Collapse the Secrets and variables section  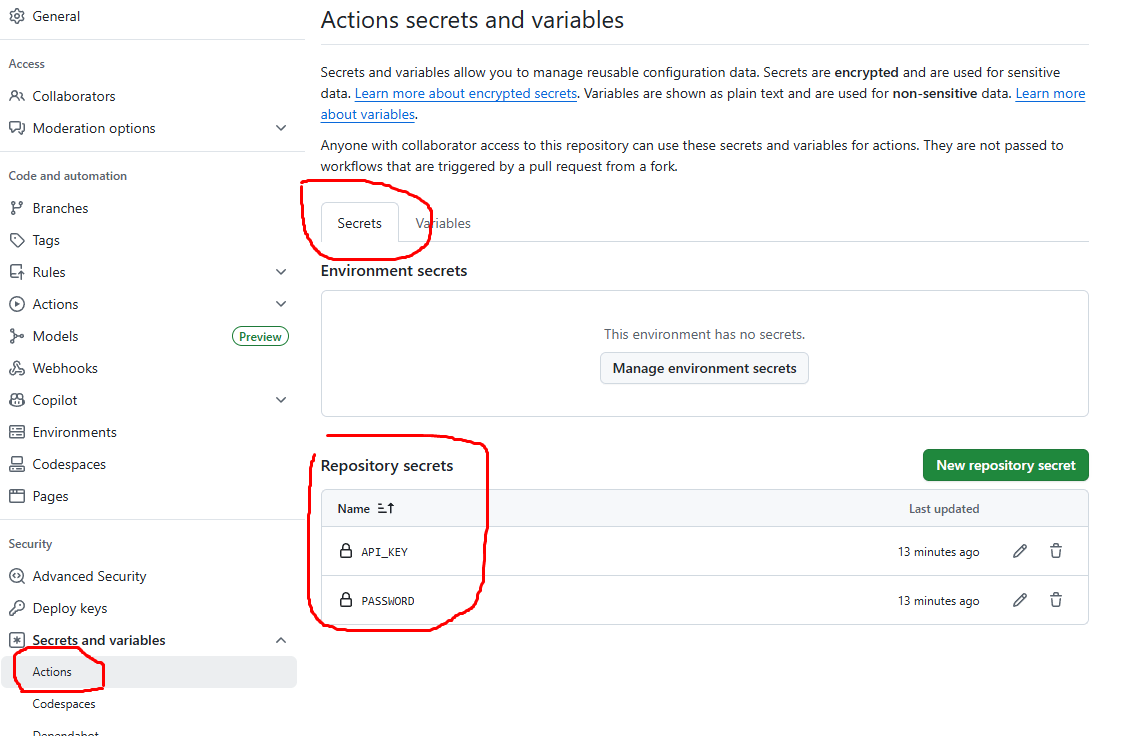281,639
